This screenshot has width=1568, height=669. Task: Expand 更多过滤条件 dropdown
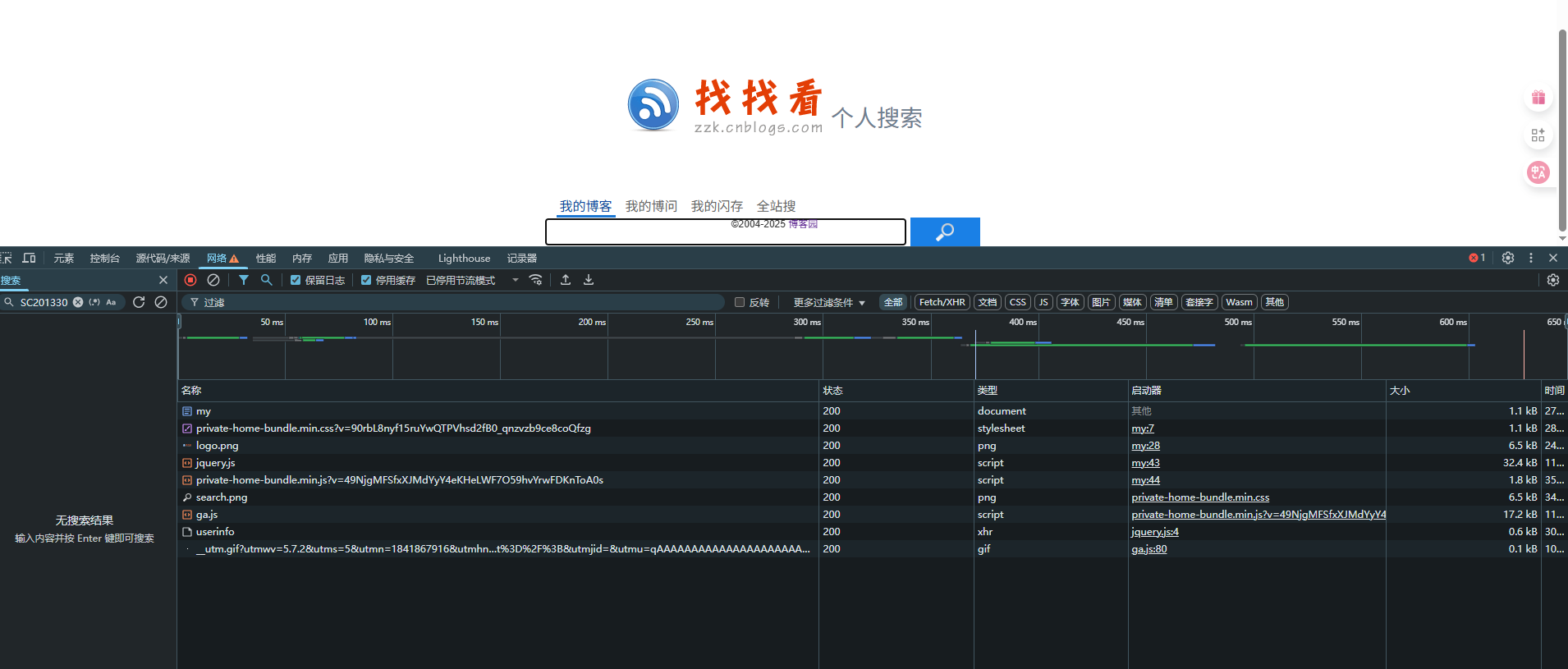(829, 302)
